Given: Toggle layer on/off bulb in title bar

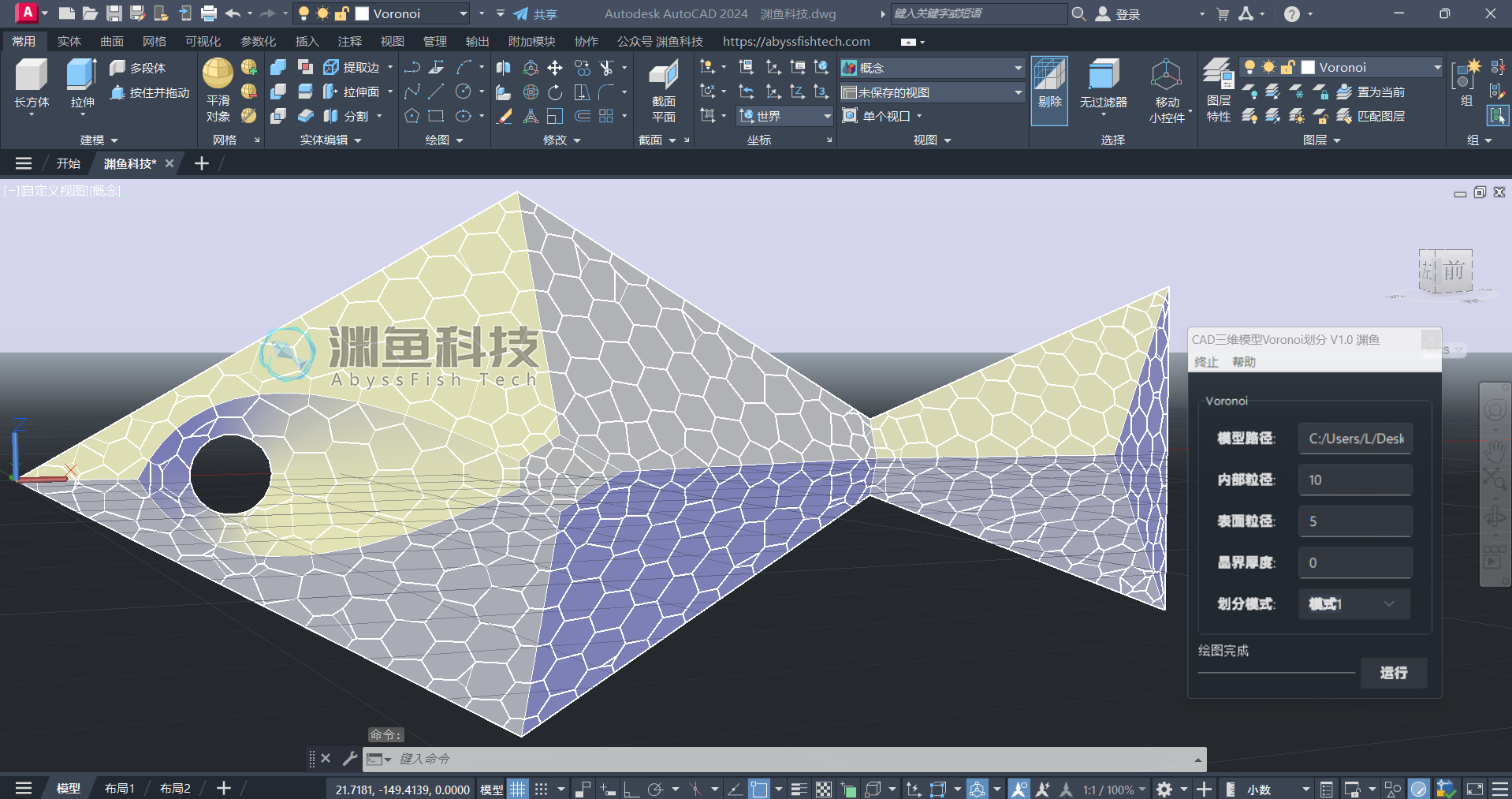Looking at the screenshot, I should tap(304, 13).
